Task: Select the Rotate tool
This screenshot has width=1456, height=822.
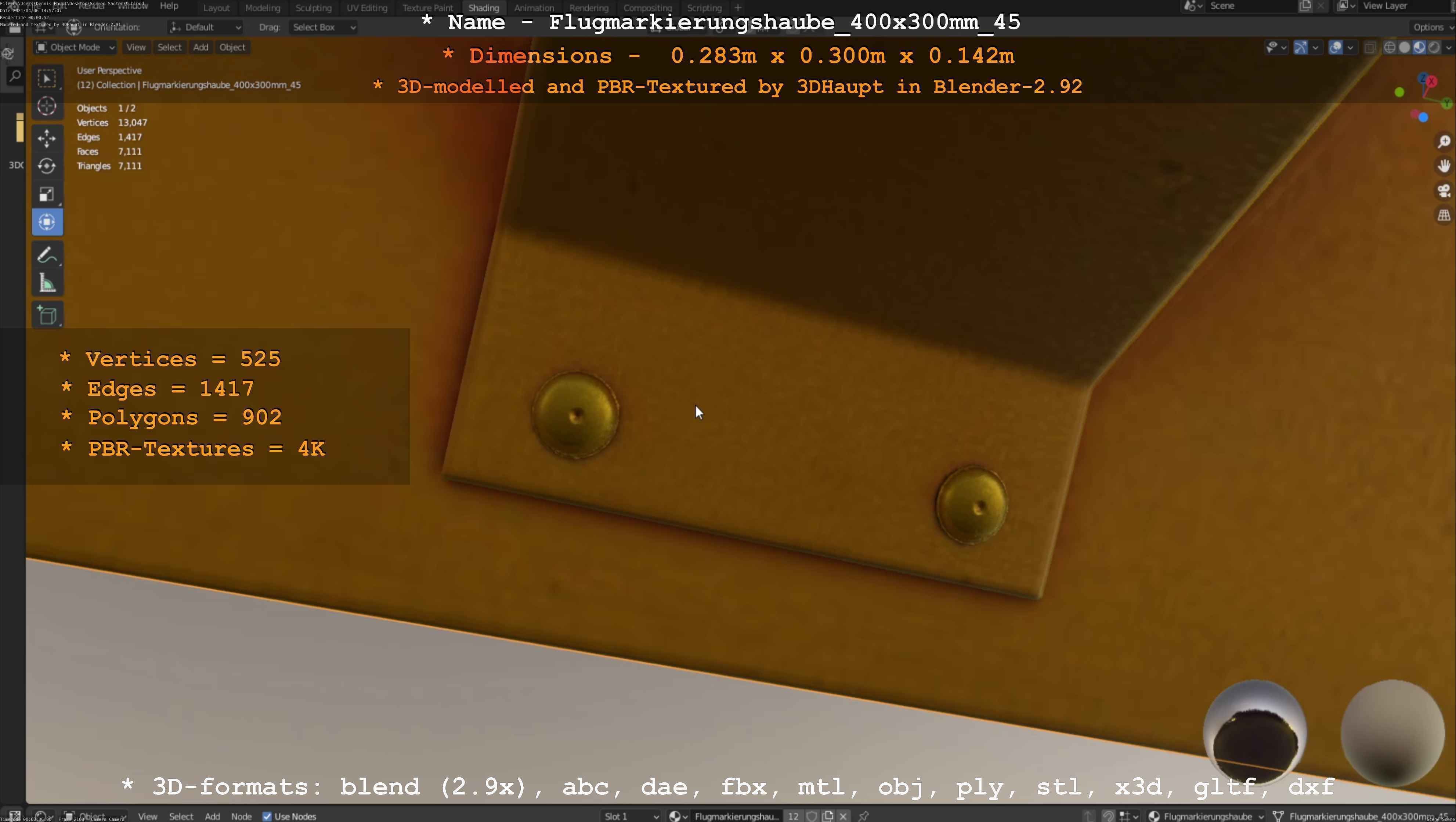Action: pyautogui.click(x=47, y=166)
